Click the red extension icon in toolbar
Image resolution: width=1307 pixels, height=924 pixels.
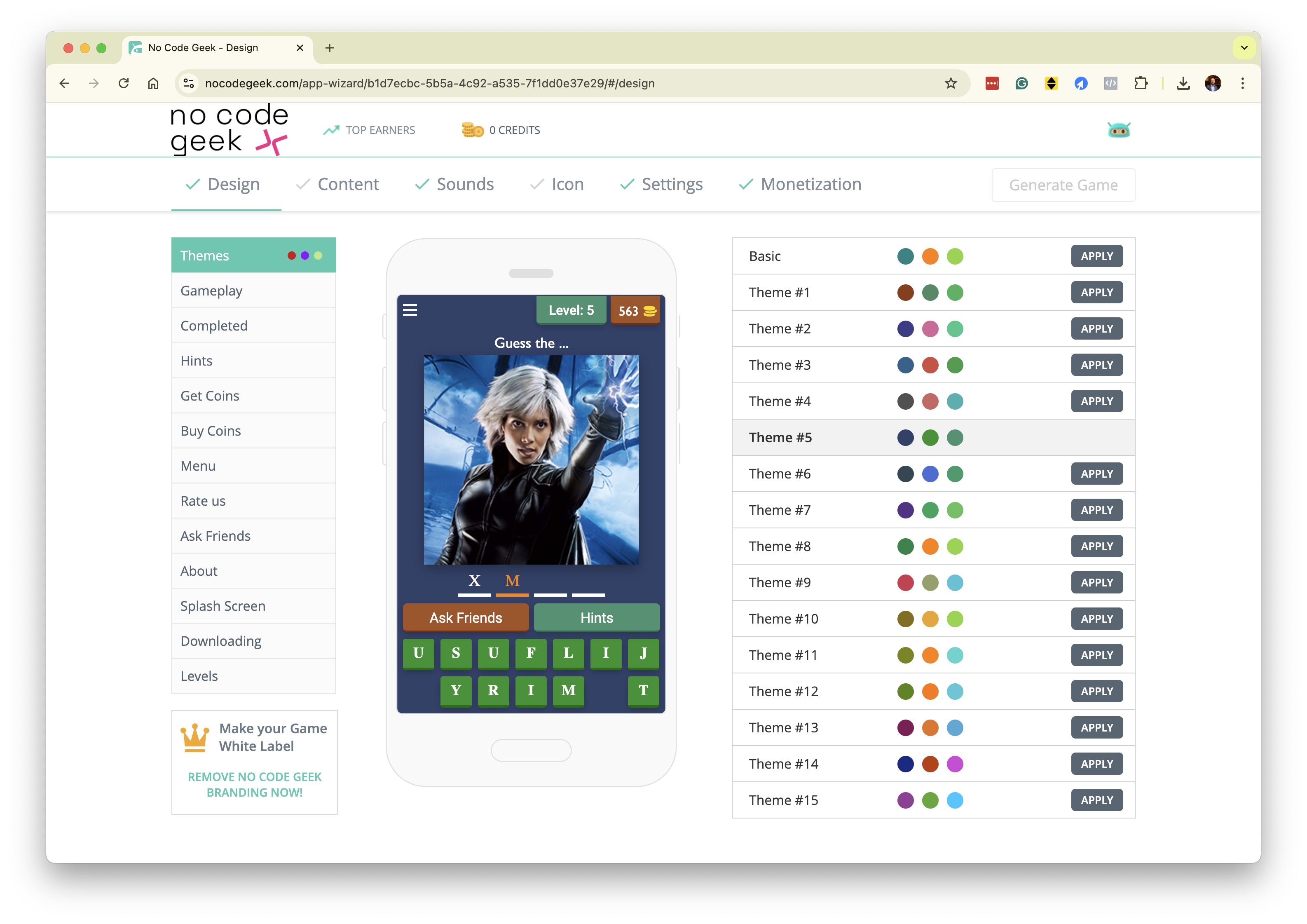[992, 83]
